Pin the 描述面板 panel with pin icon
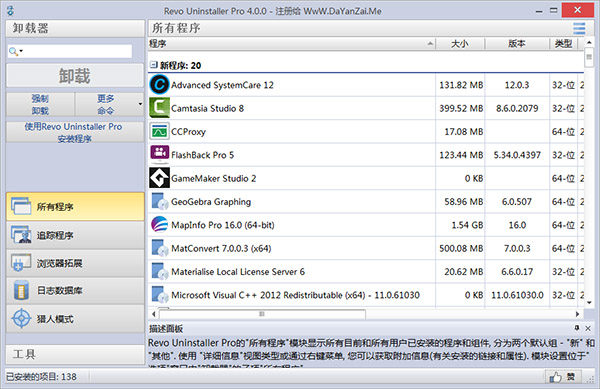 577,328
